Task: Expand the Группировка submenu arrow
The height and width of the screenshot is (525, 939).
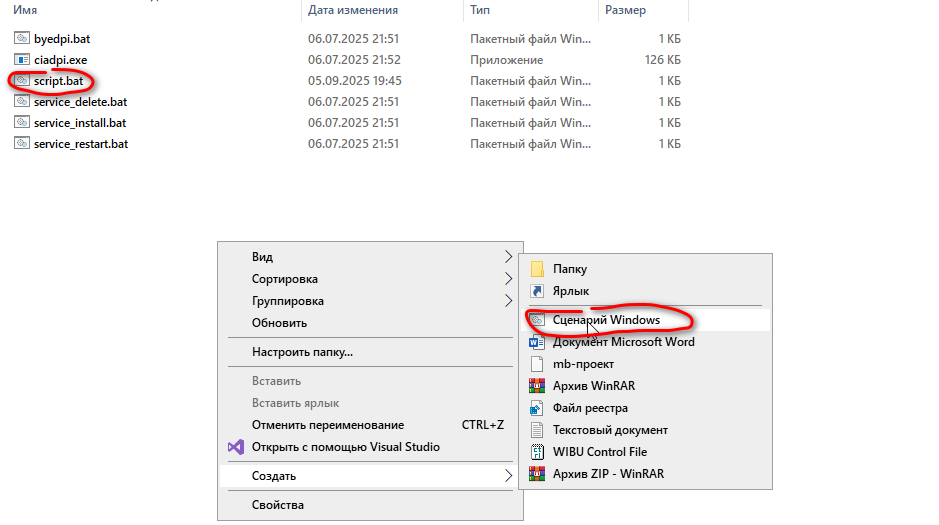Action: (508, 301)
